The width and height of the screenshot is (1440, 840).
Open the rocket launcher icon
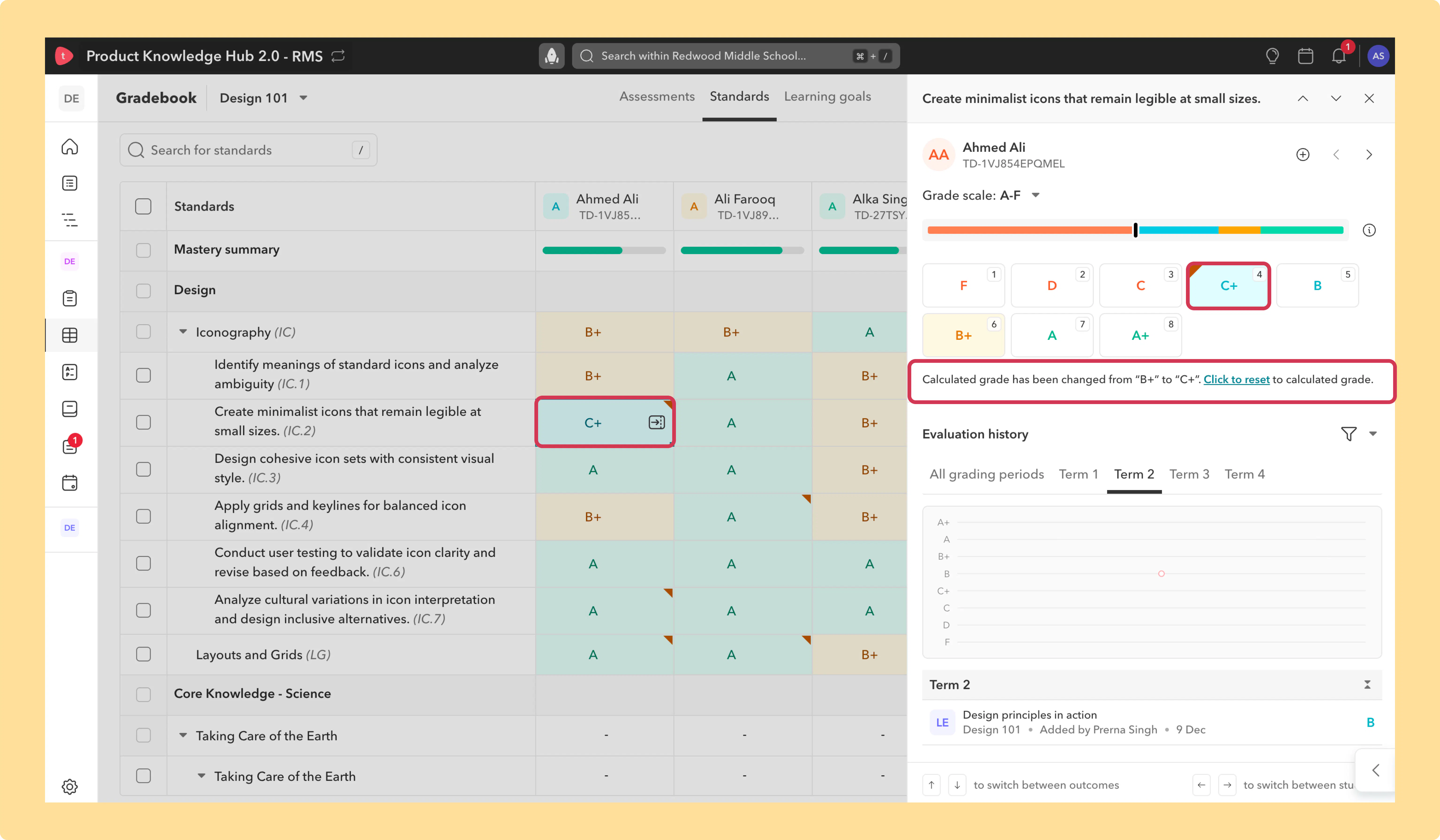(x=551, y=56)
